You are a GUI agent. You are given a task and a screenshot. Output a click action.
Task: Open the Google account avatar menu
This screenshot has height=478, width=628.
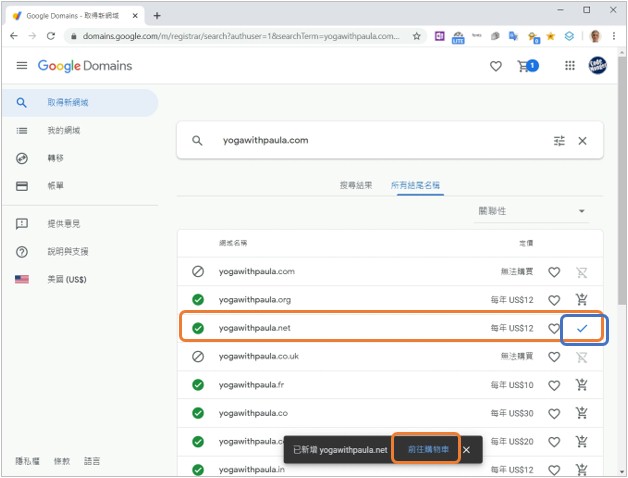click(597, 65)
